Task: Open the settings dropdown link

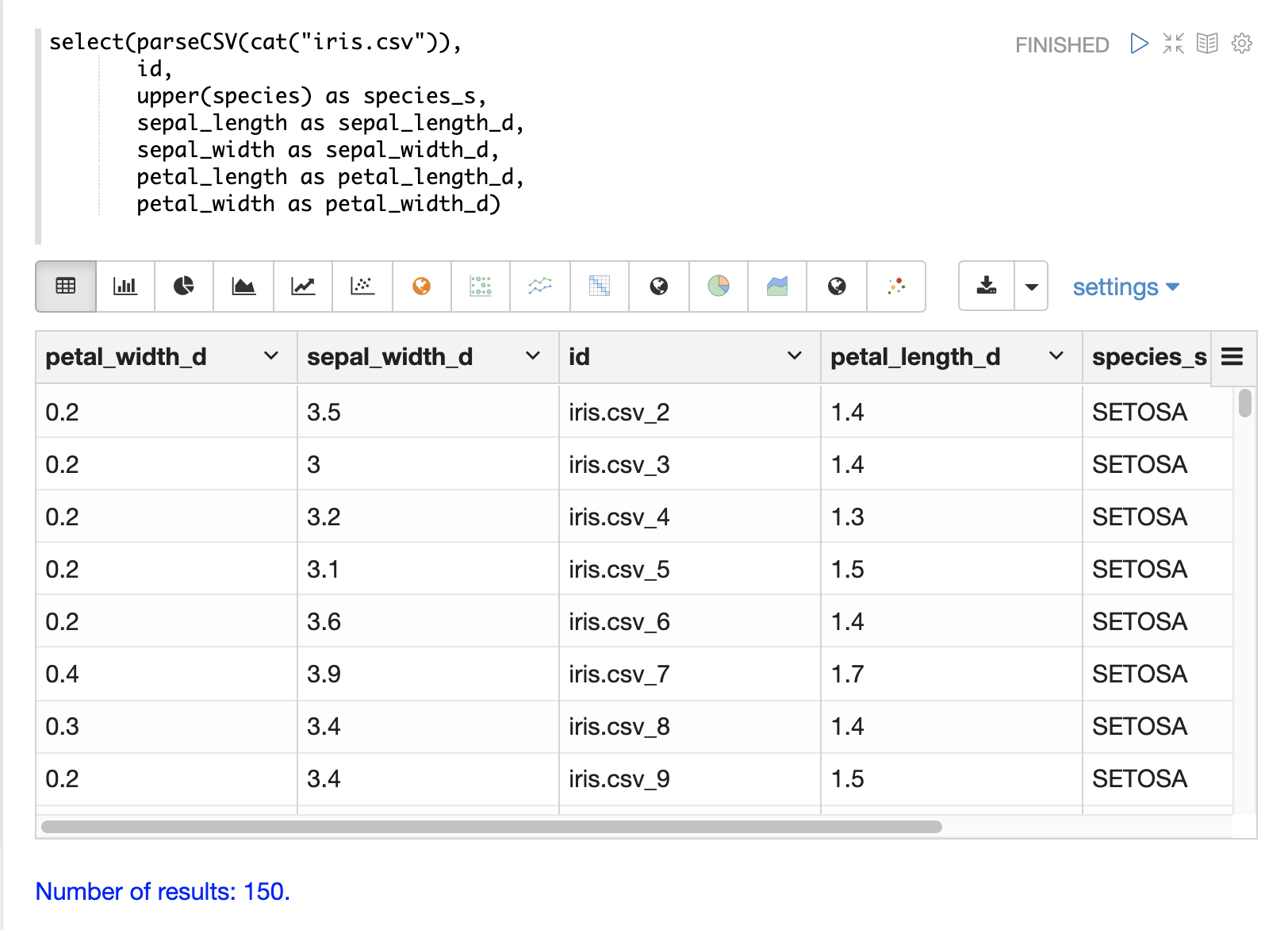Action: click(1125, 287)
